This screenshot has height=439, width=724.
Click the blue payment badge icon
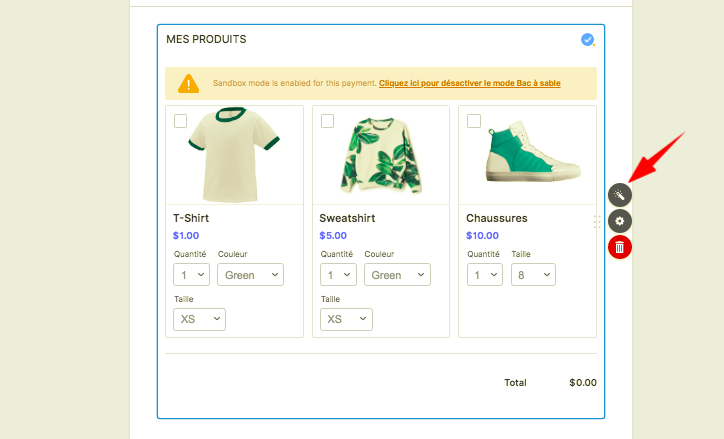point(588,40)
